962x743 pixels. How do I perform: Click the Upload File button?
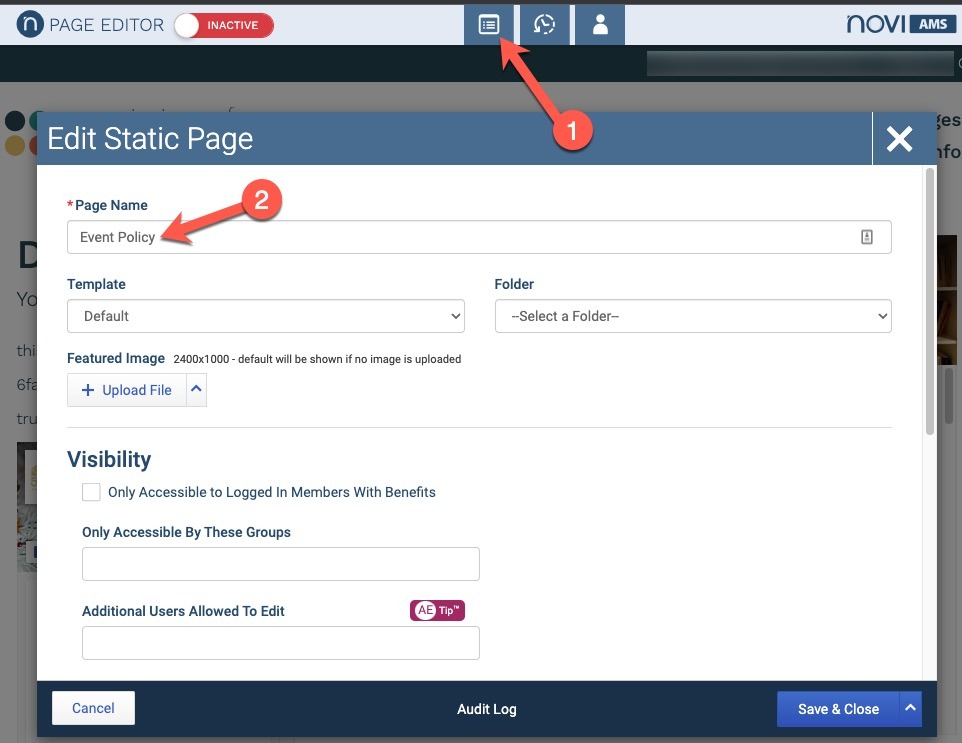click(127, 390)
